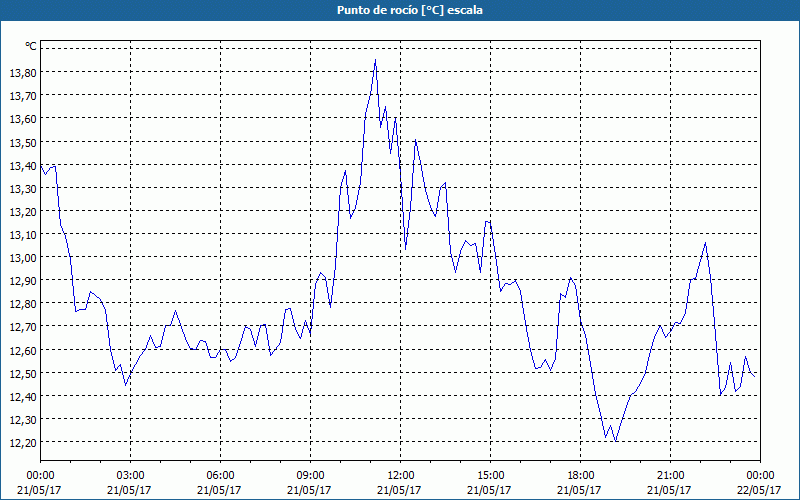Click the dew point peak near 11:00
Viewport: 800px width, 500px height.
click(x=376, y=60)
